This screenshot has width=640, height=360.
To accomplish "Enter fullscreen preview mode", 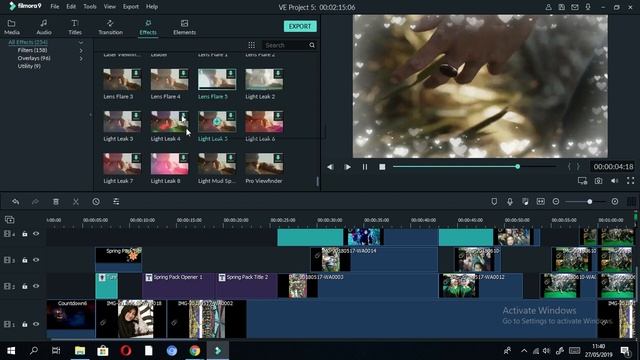I will 630,181.
